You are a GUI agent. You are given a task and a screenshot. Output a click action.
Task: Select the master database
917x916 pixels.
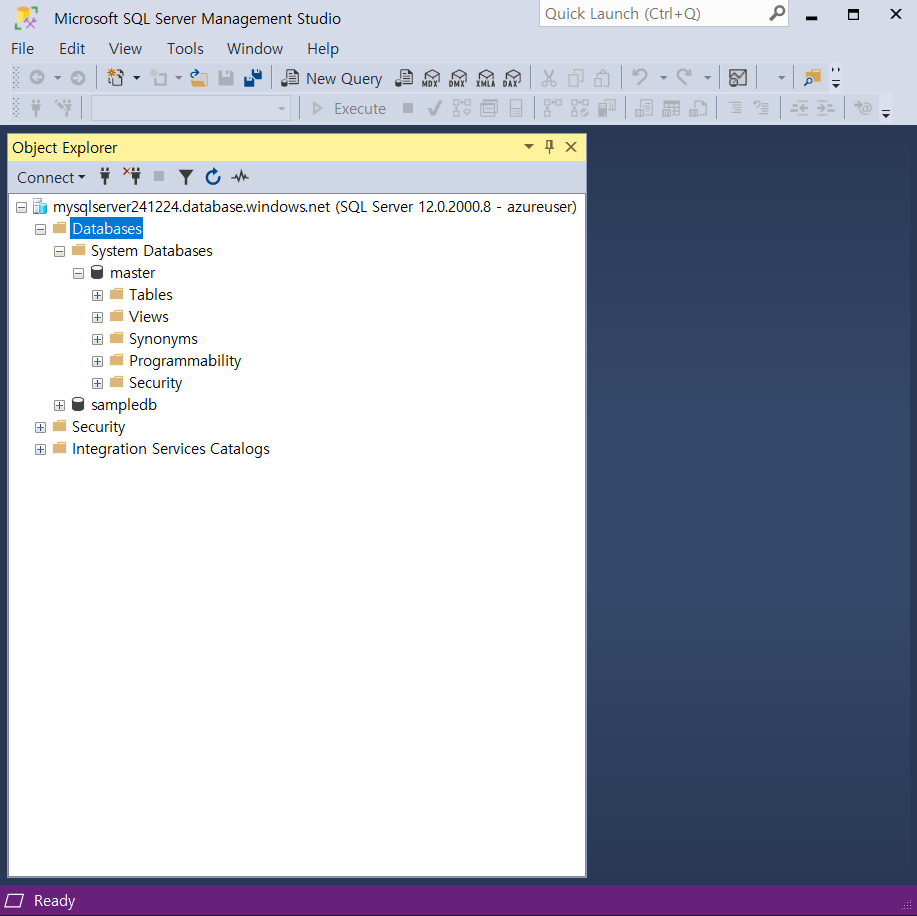click(x=132, y=273)
